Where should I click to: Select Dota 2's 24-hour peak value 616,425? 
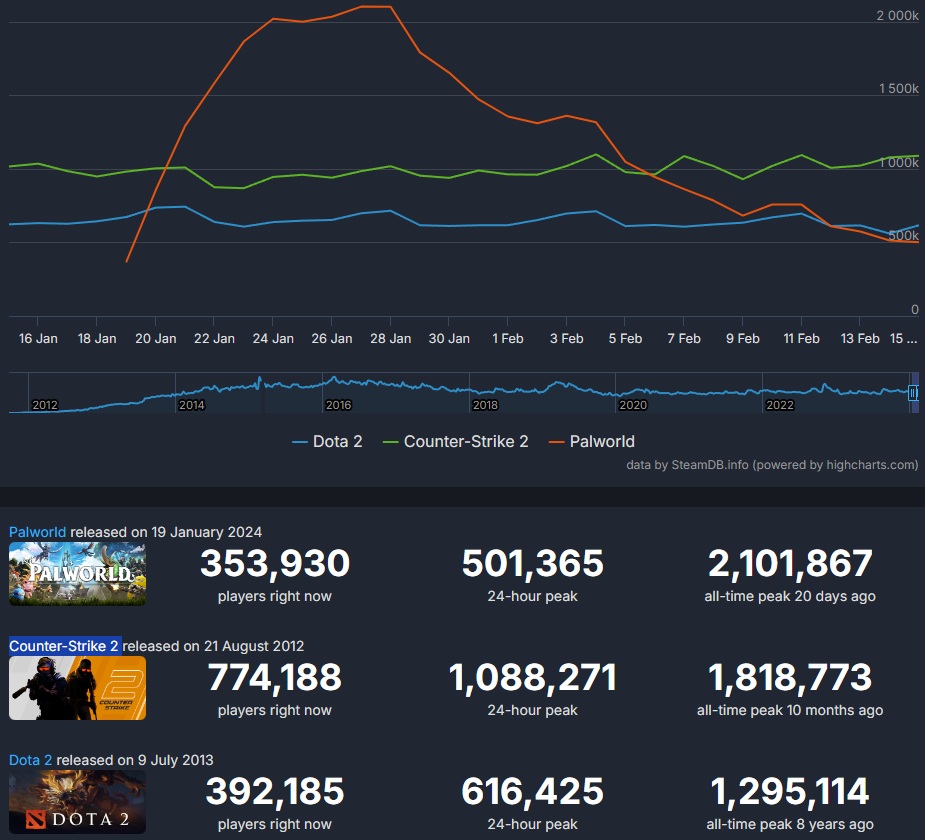533,790
